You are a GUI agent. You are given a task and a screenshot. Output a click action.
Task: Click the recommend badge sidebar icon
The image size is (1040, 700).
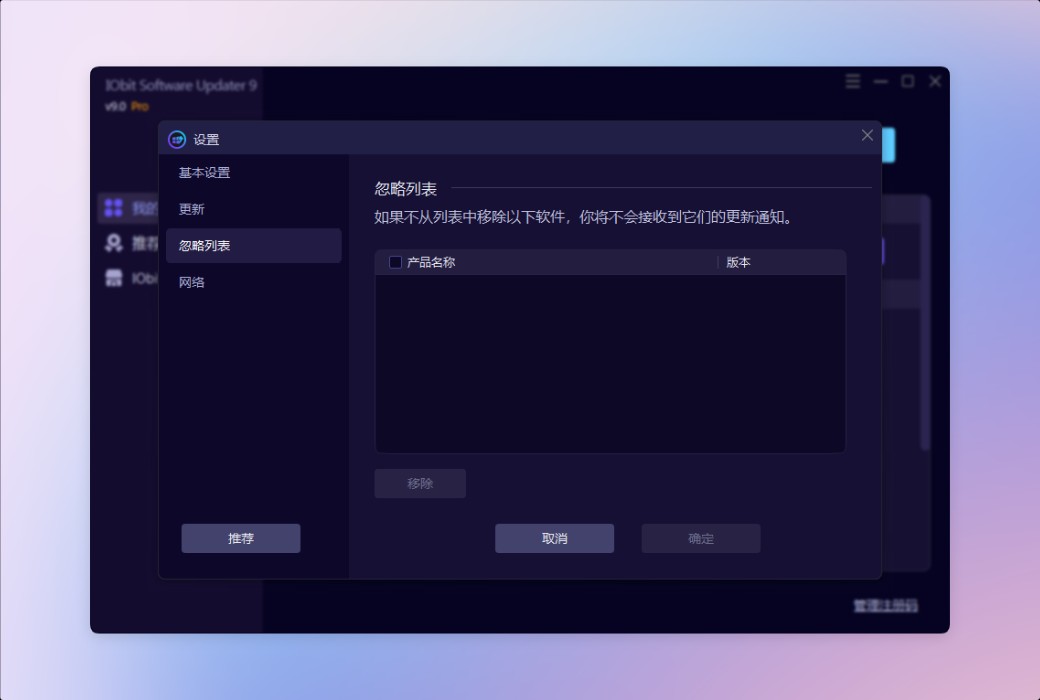click(113, 243)
